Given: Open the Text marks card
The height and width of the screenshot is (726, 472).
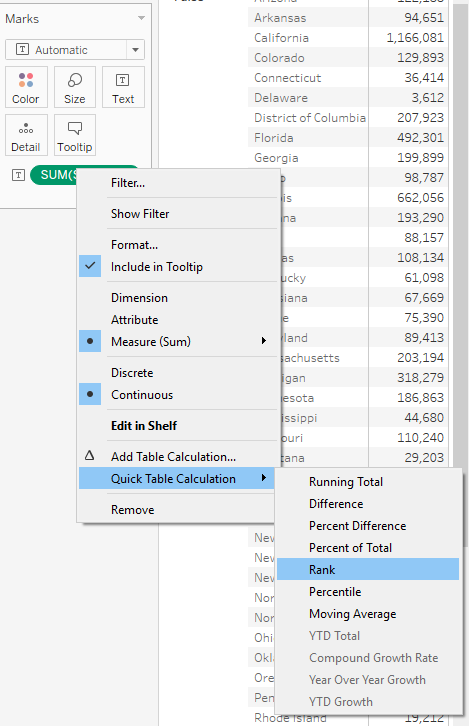Looking at the screenshot, I should click(123, 87).
